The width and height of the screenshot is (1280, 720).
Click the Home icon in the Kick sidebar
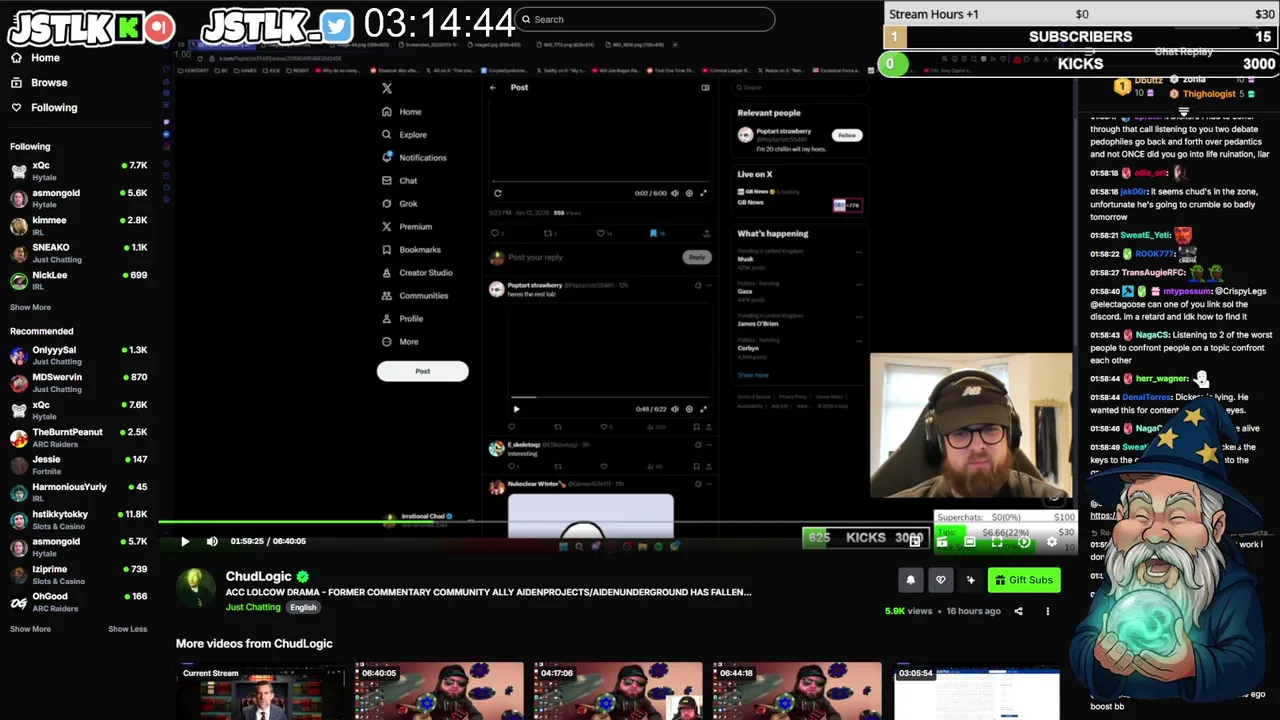point(16,58)
